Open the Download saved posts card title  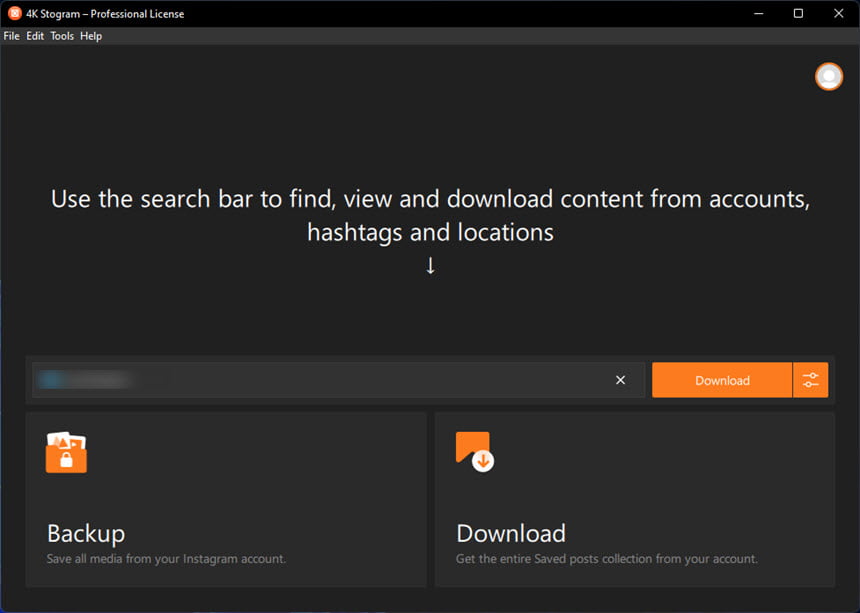coord(511,533)
